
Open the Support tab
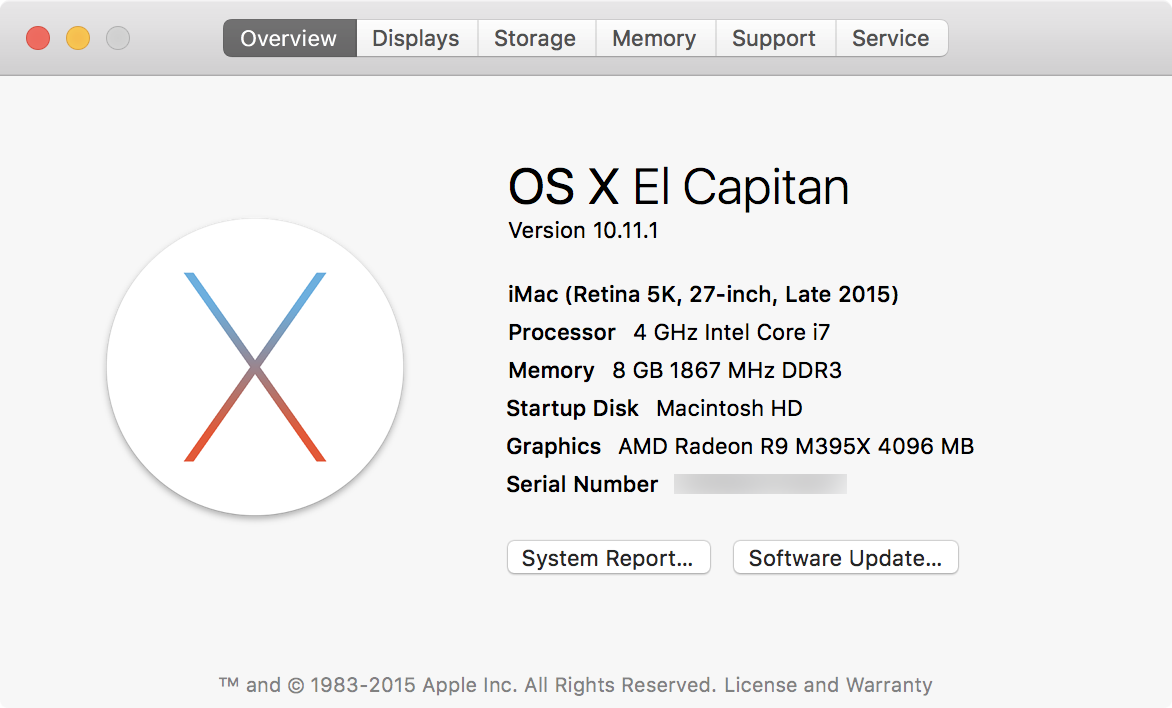coord(774,38)
